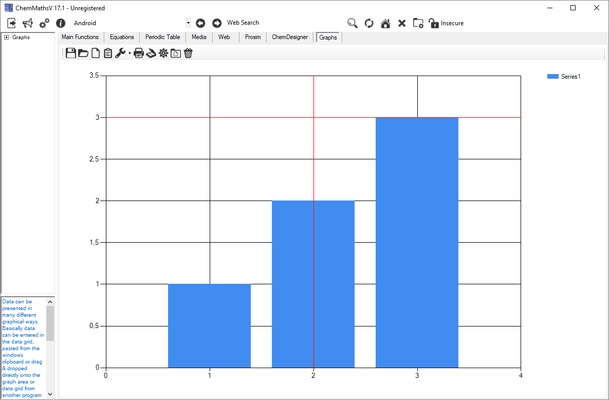Viewport: 609px width, 400px height.
Task: Delete graph with the trash bin icon
Action: pos(188,53)
